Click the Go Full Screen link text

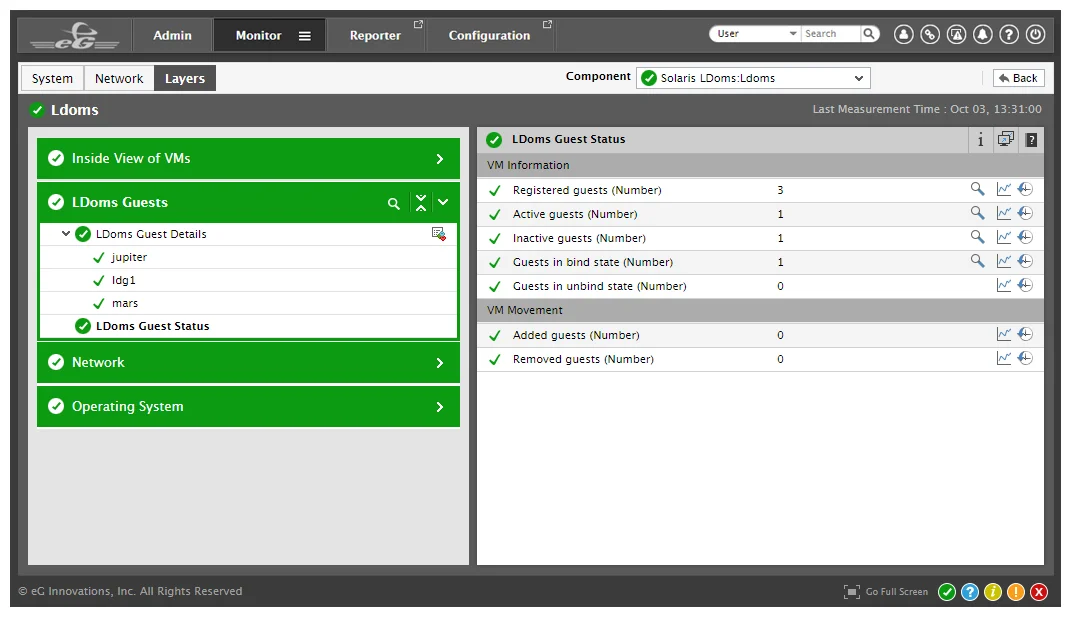pyautogui.click(x=897, y=592)
